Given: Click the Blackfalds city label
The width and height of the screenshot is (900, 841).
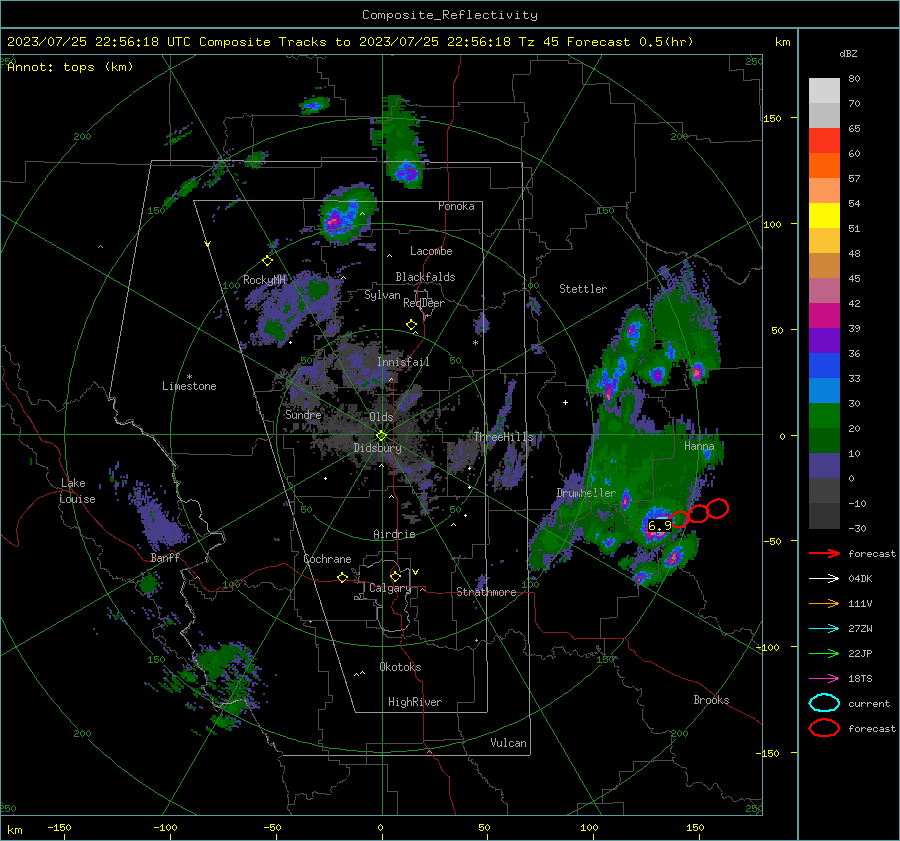Looking at the screenshot, I should coord(425,277).
